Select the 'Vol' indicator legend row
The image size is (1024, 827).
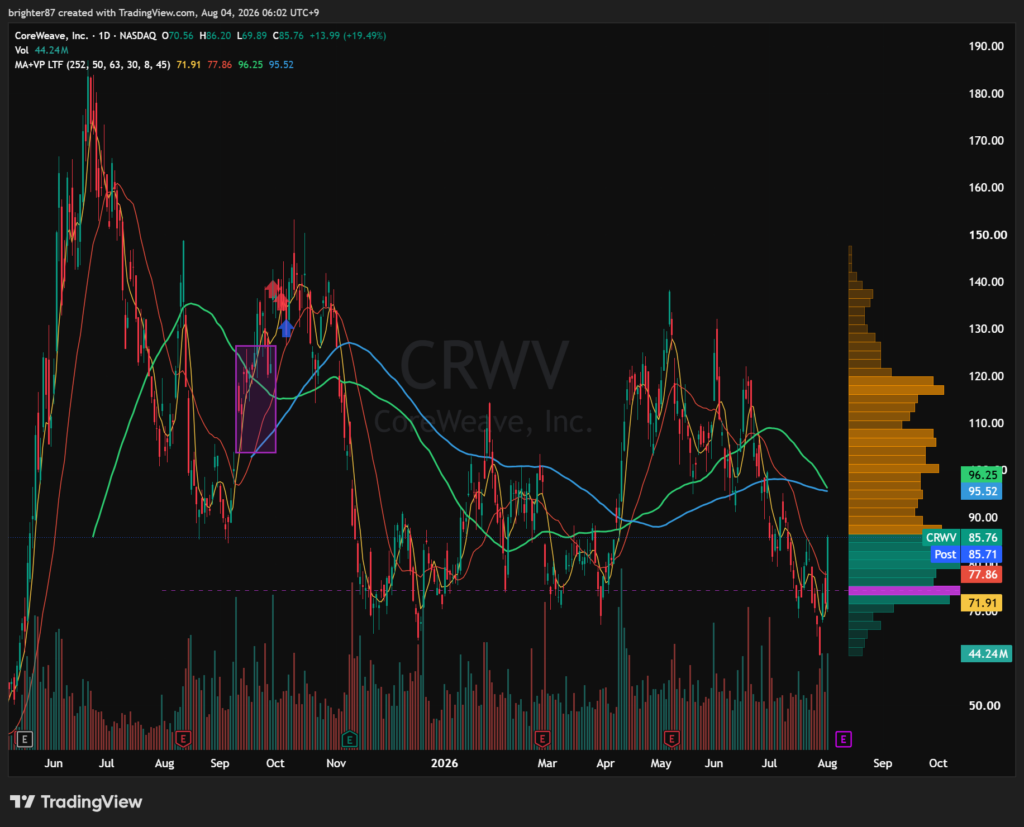point(41,50)
